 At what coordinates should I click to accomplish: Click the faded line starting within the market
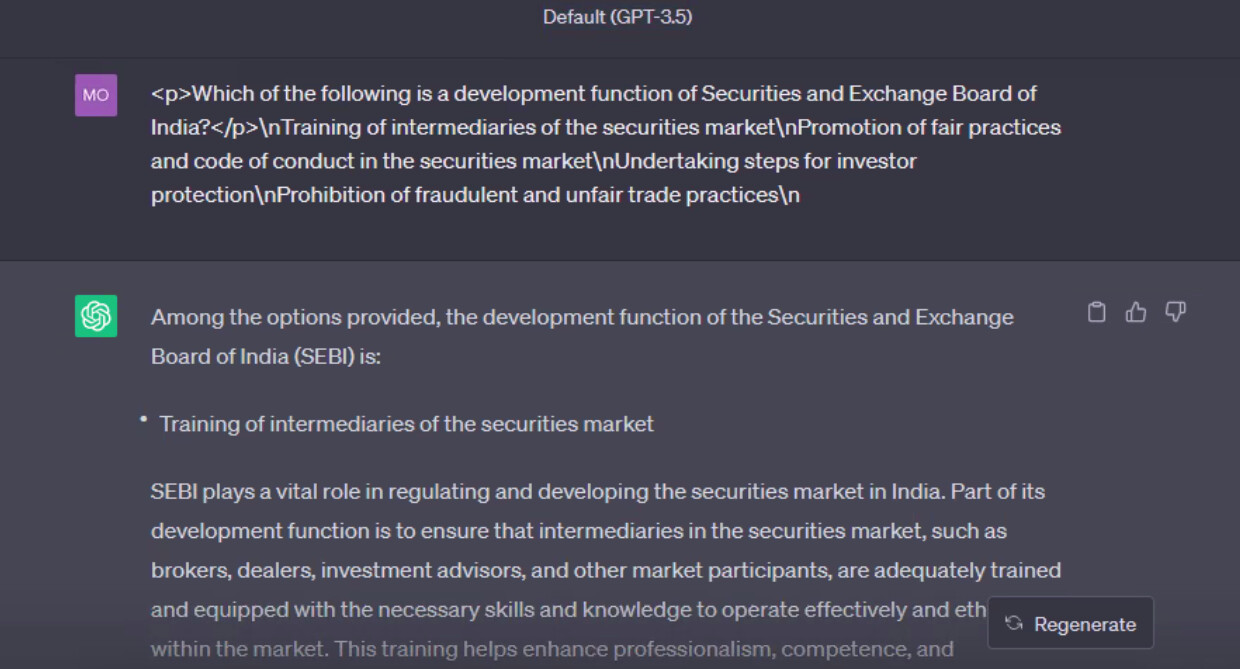point(552,649)
